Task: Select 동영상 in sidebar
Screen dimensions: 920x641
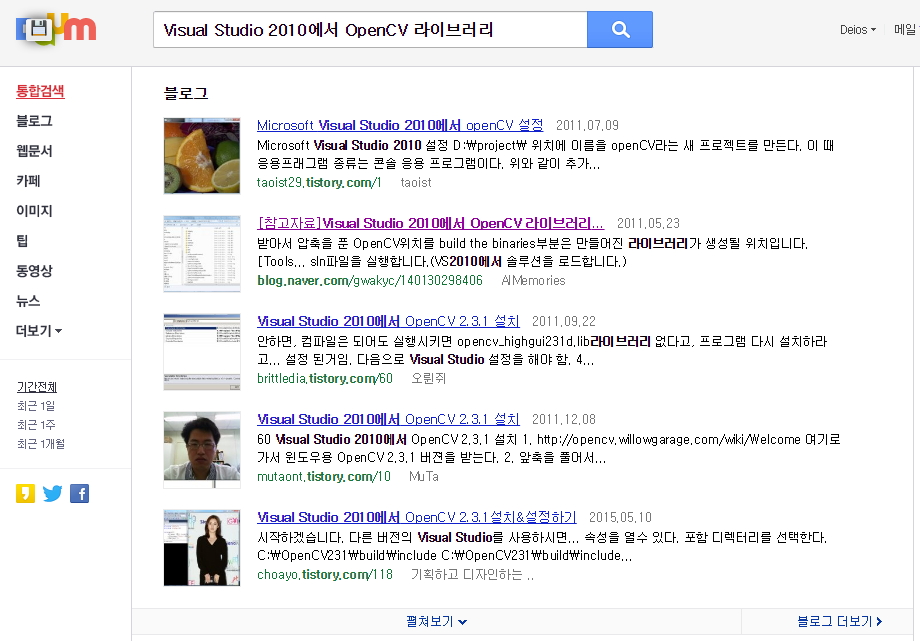Action: (34, 271)
